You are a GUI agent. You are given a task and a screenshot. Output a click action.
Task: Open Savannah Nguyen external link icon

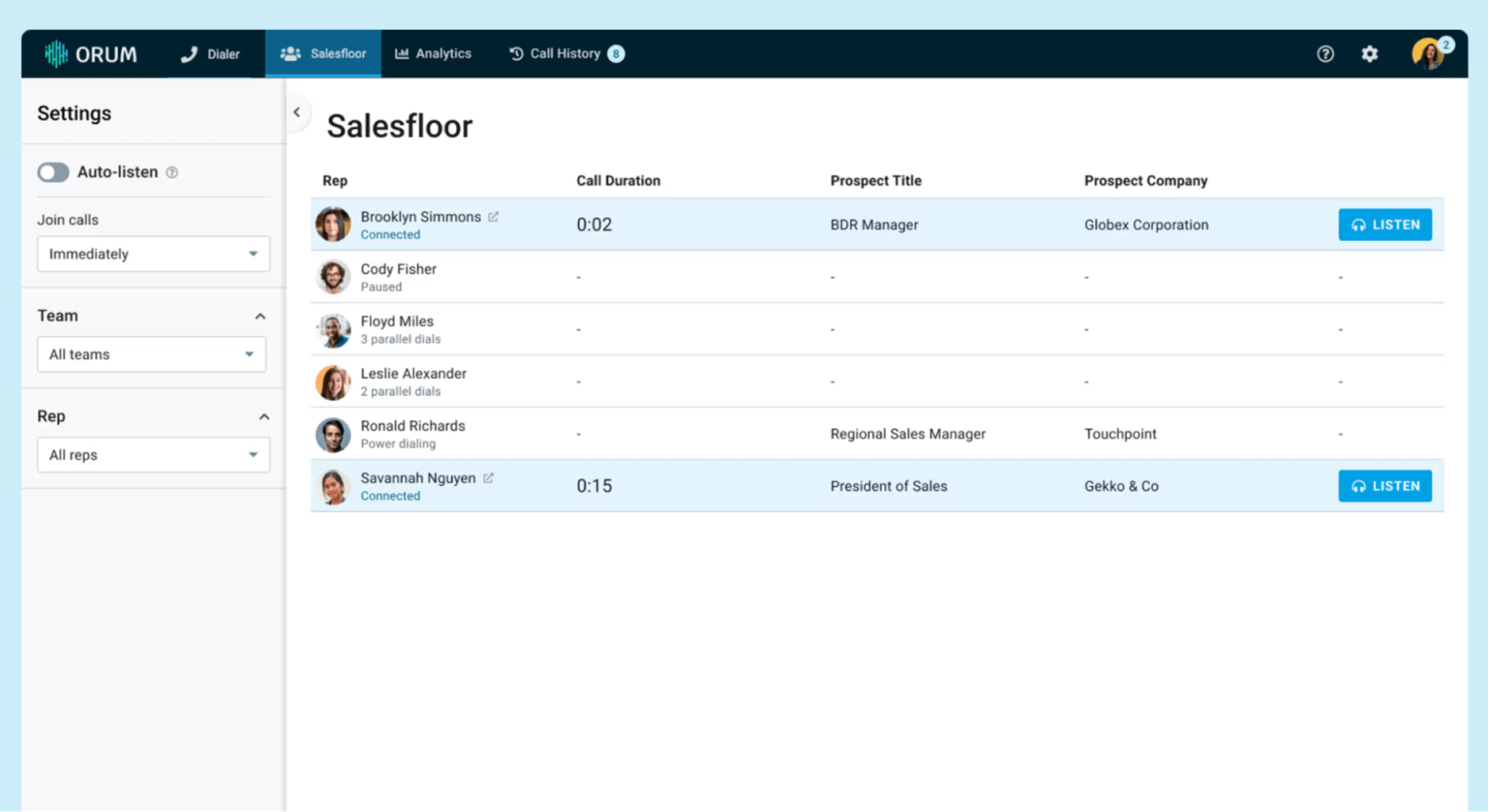point(489,478)
